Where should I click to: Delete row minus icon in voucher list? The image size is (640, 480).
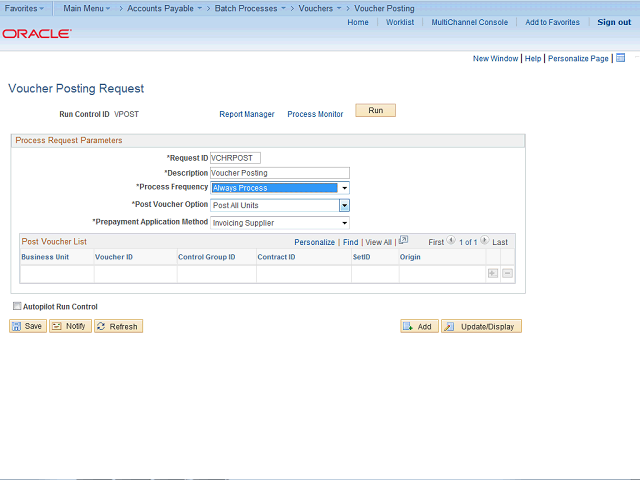pyautogui.click(x=507, y=273)
